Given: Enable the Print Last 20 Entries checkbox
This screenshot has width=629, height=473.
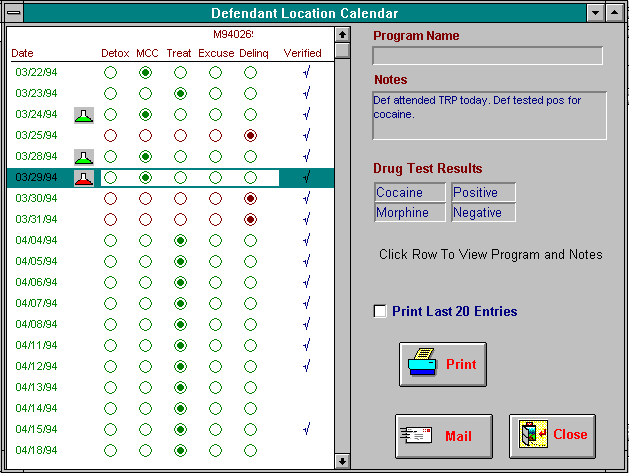Looking at the screenshot, I should coord(380,312).
